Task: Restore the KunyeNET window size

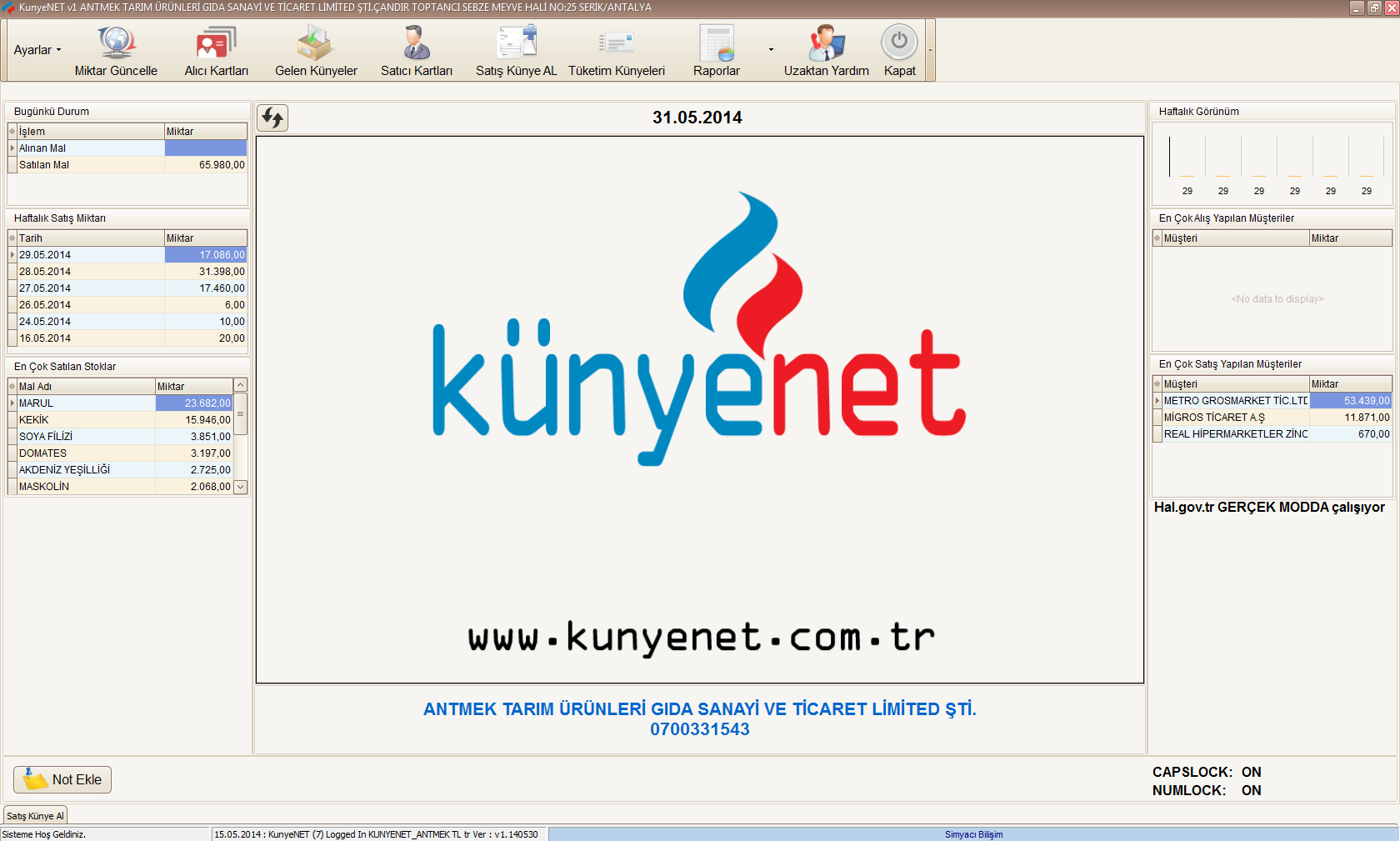Action: click(1374, 8)
